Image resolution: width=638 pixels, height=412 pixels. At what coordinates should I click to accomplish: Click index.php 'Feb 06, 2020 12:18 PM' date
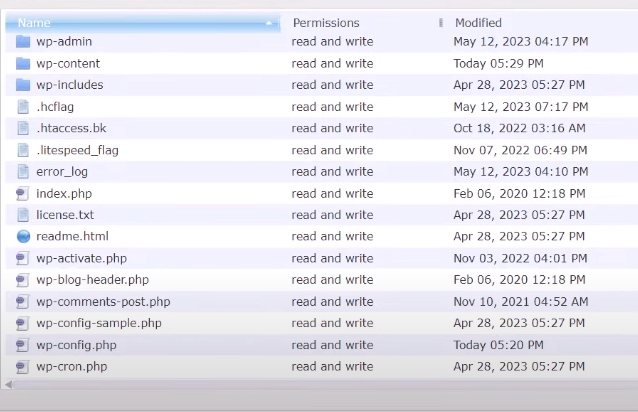(x=520, y=194)
